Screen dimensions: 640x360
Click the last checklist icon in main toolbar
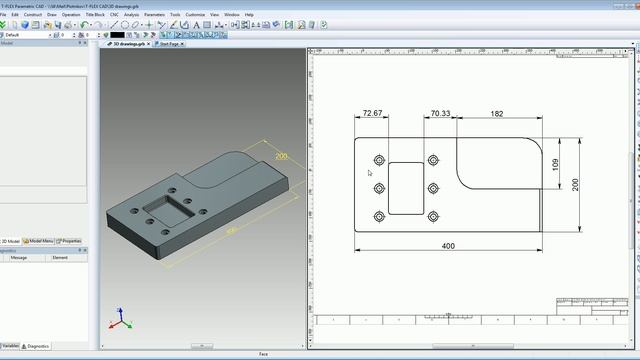[324, 25]
